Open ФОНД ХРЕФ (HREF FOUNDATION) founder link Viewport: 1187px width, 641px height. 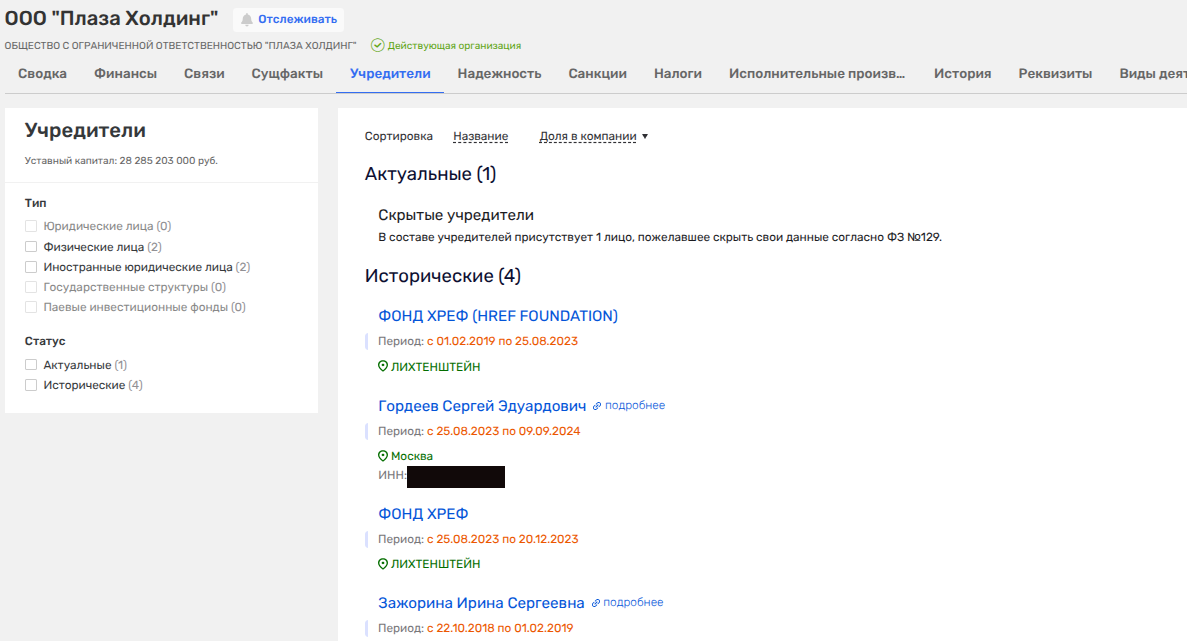498,316
